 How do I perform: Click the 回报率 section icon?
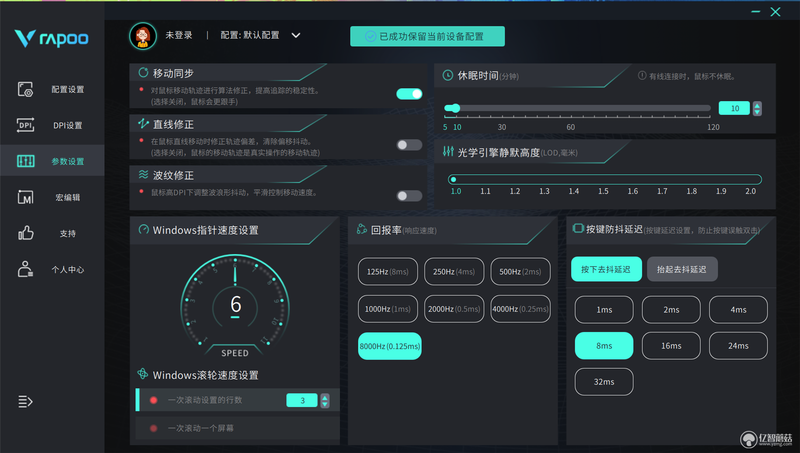[361, 230]
